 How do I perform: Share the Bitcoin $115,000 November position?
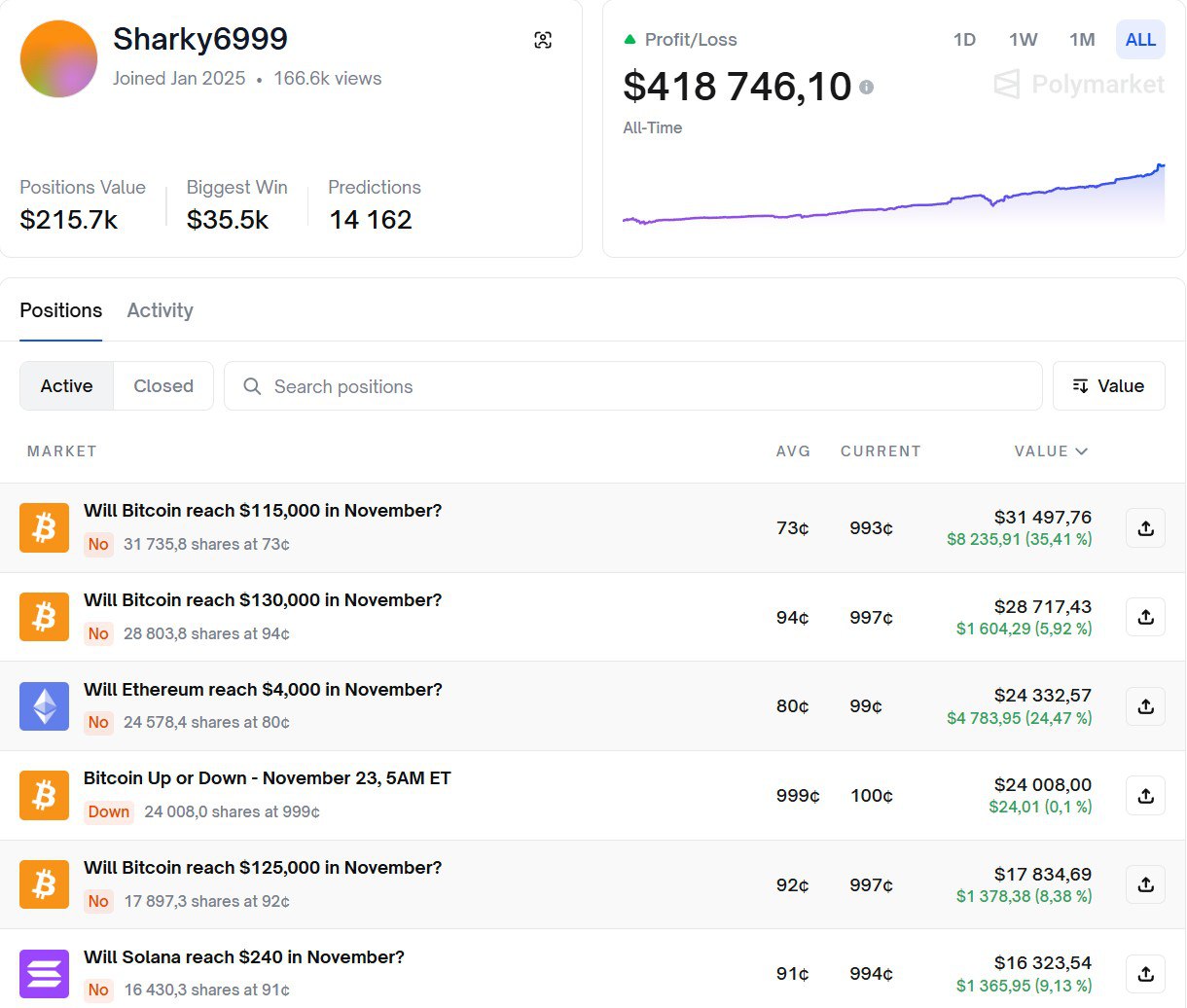(1145, 528)
